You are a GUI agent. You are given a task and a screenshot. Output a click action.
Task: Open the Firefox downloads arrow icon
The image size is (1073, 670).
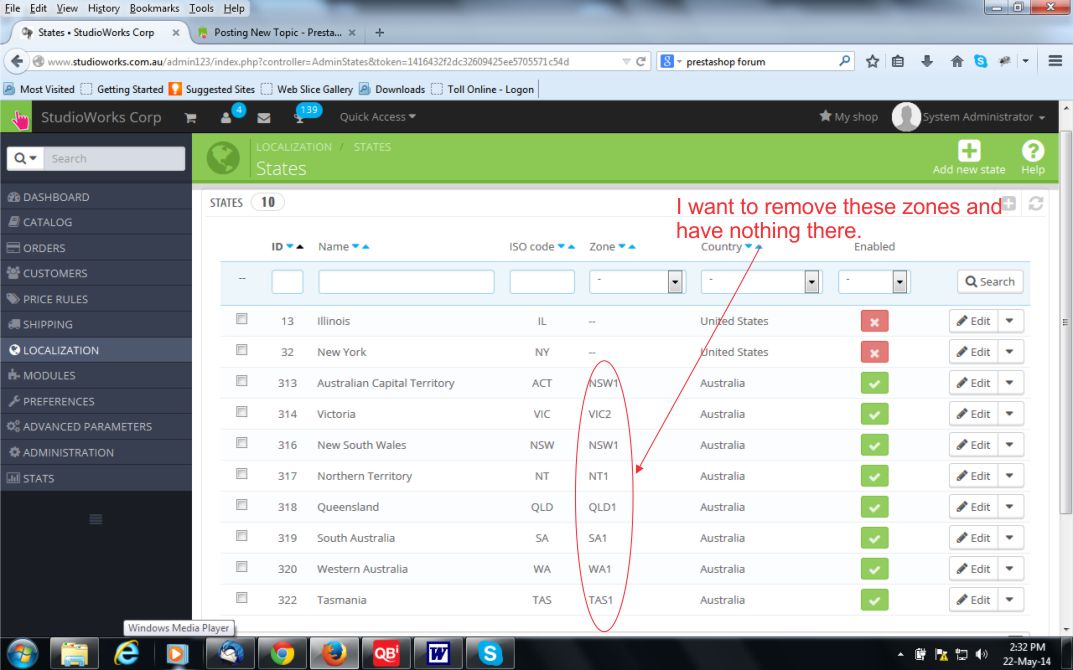927,61
